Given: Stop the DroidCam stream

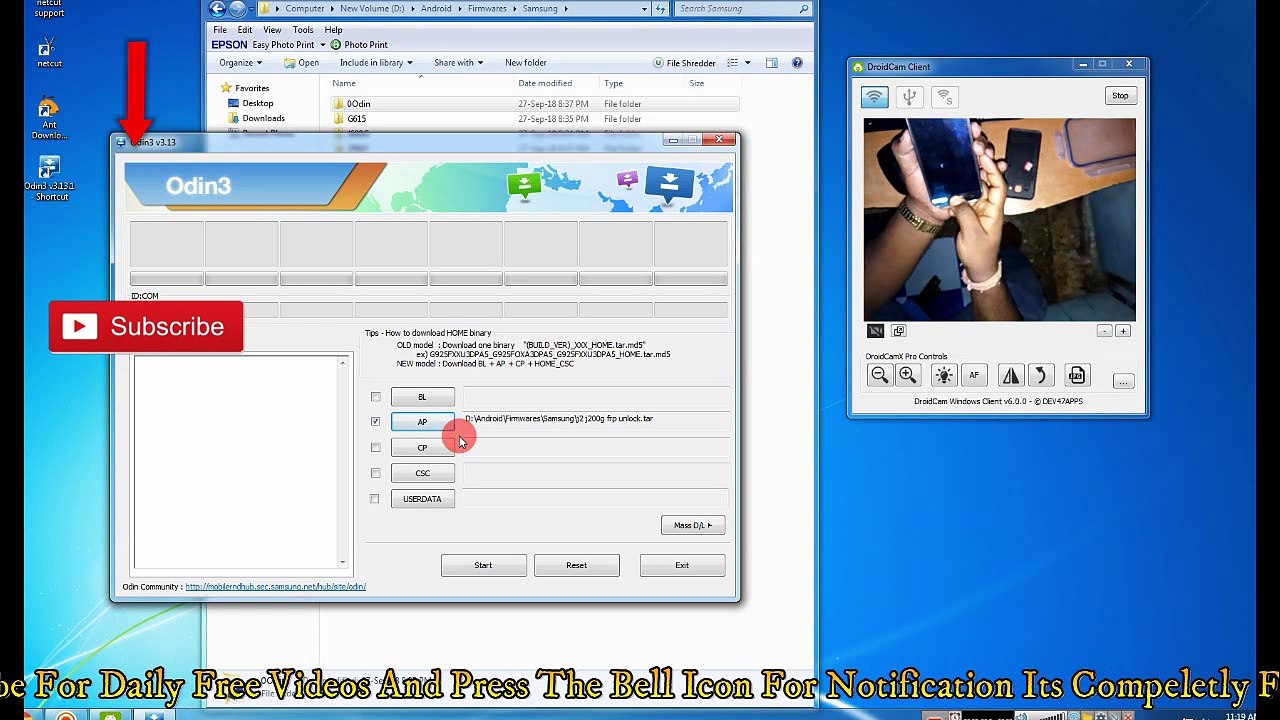Looking at the screenshot, I should [x=1120, y=96].
